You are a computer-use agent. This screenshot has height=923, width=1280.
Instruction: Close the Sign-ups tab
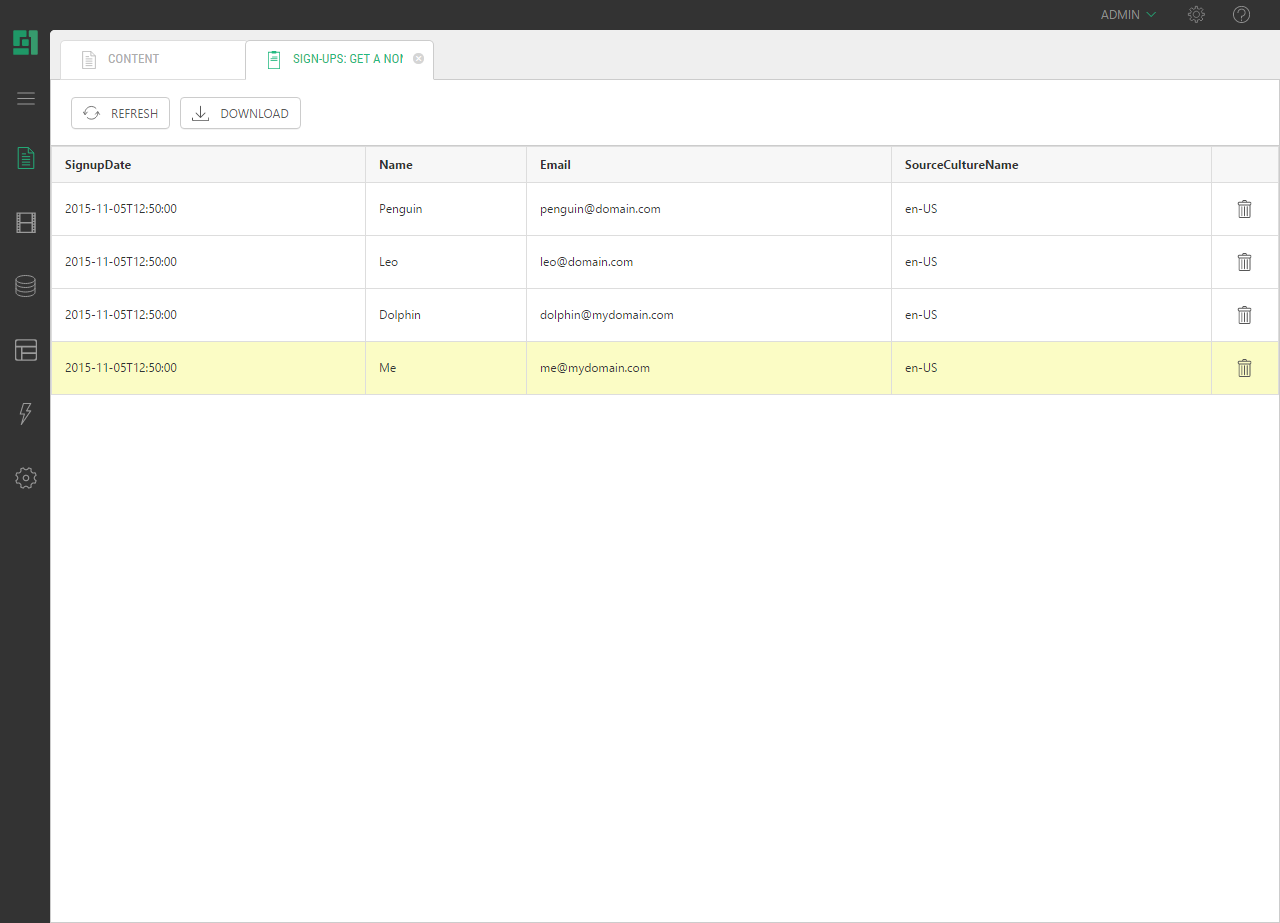point(419,59)
